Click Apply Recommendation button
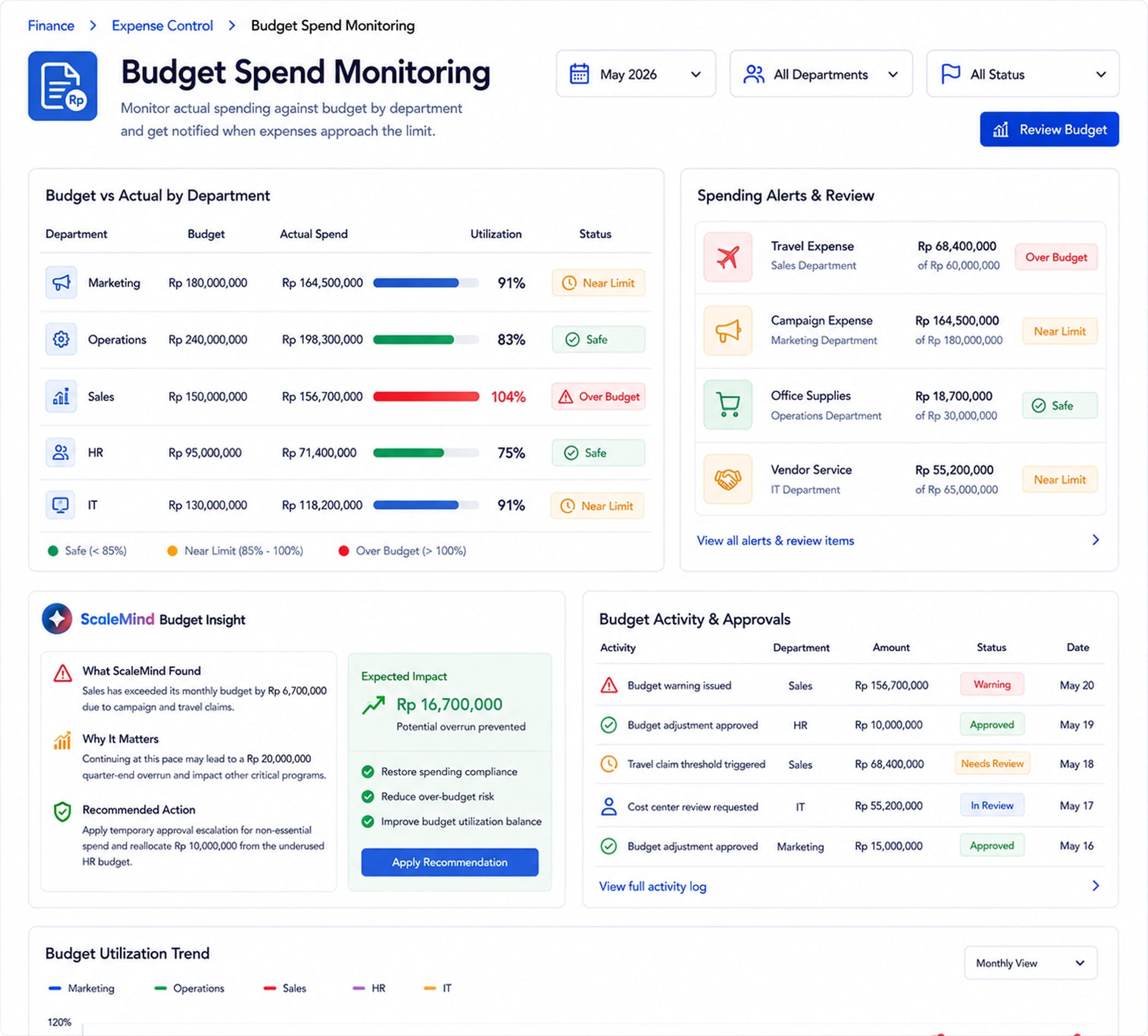Image resolution: width=1148 pixels, height=1036 pixels. (449, 862)
